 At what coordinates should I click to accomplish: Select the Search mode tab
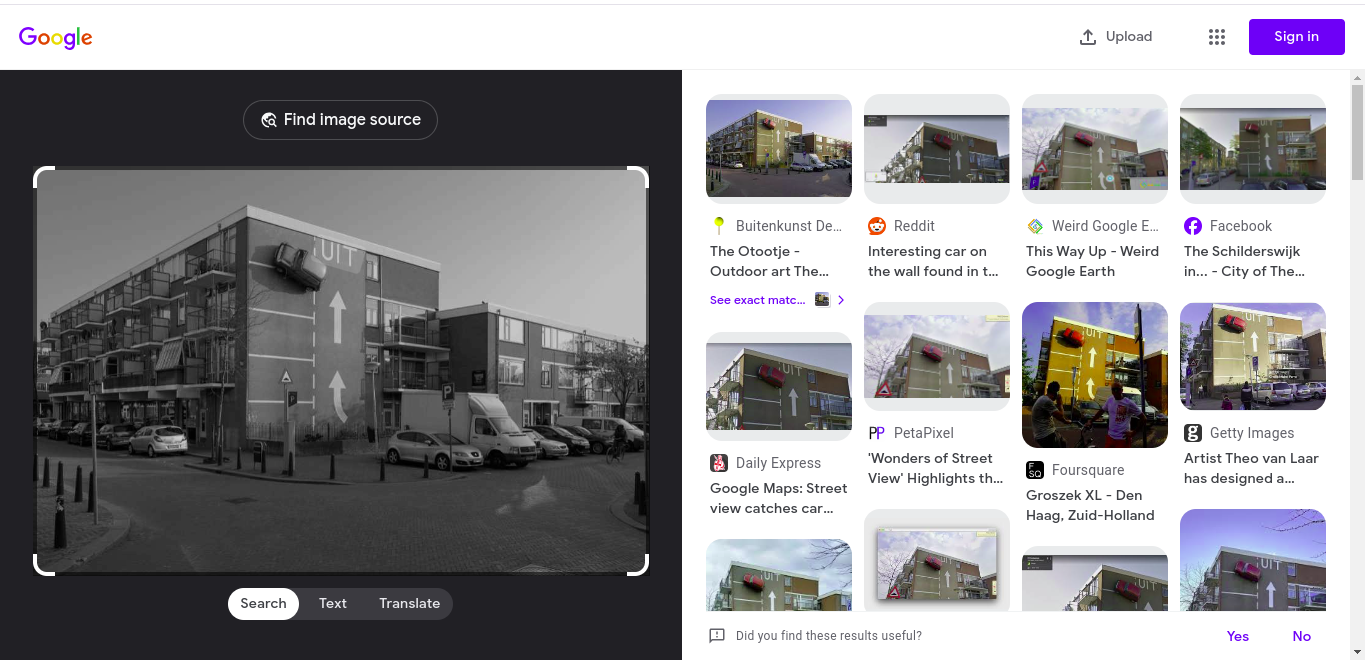coord(263,603)
